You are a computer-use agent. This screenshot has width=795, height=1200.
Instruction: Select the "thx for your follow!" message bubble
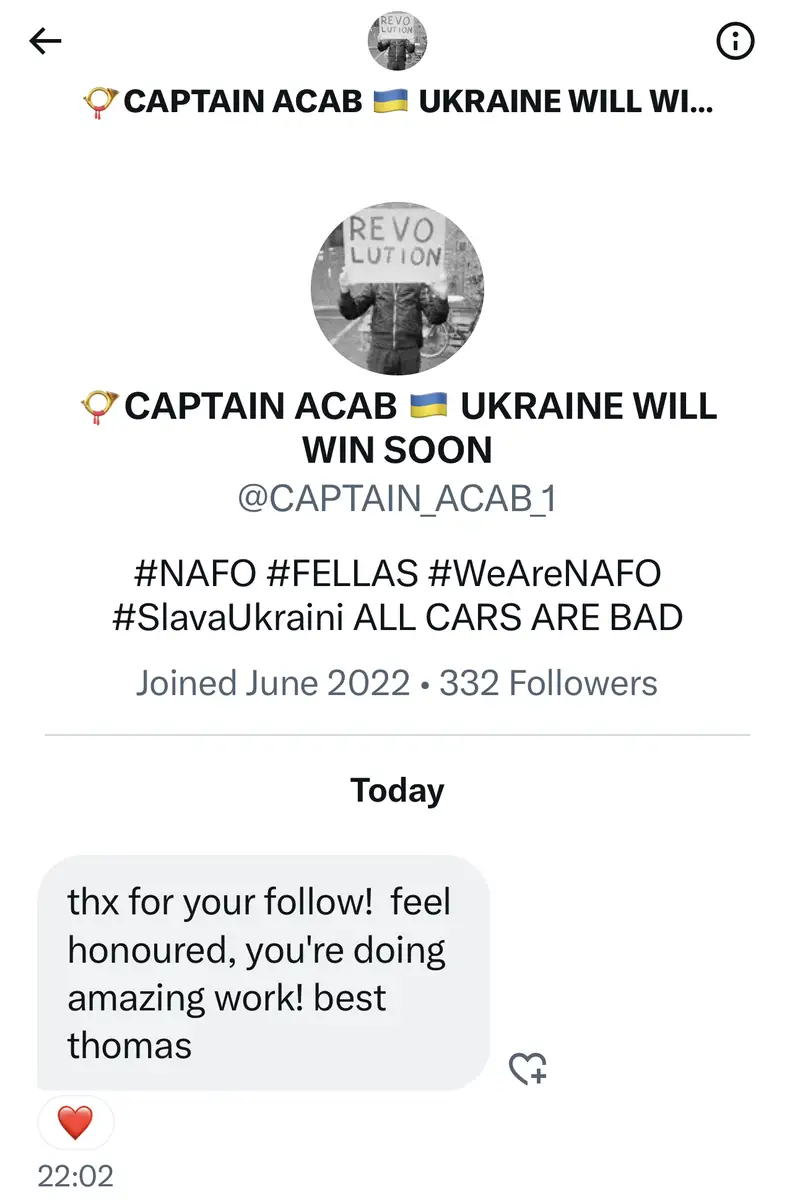click(x=262, y=972)
